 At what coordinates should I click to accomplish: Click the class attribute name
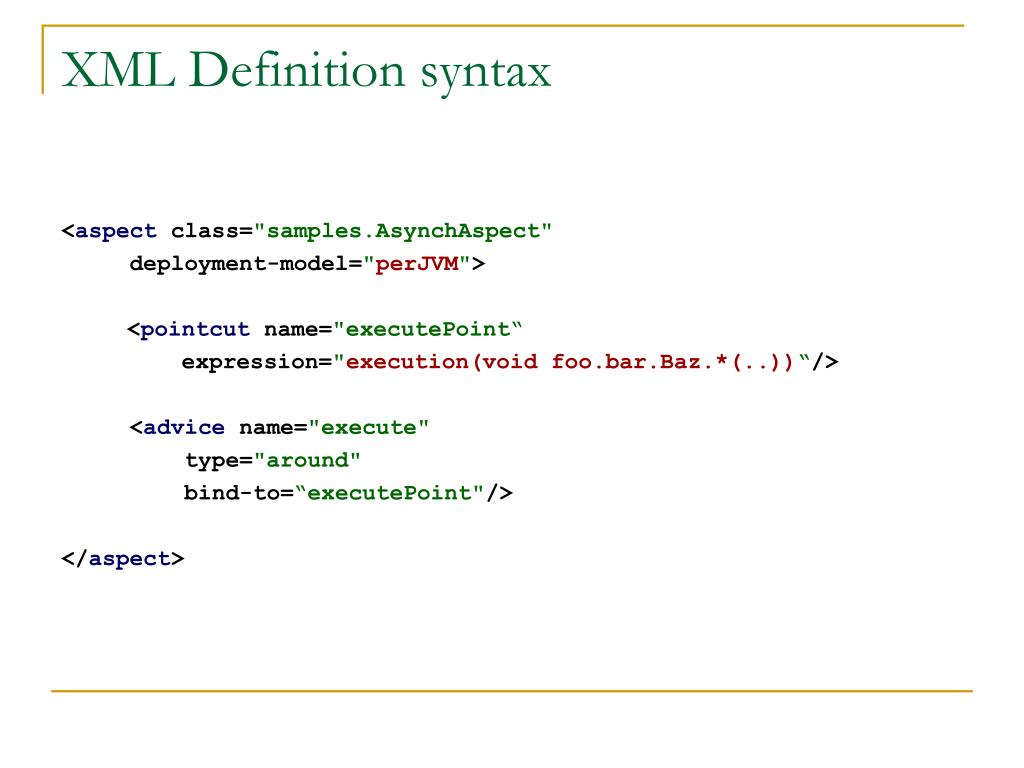point(204,231)
